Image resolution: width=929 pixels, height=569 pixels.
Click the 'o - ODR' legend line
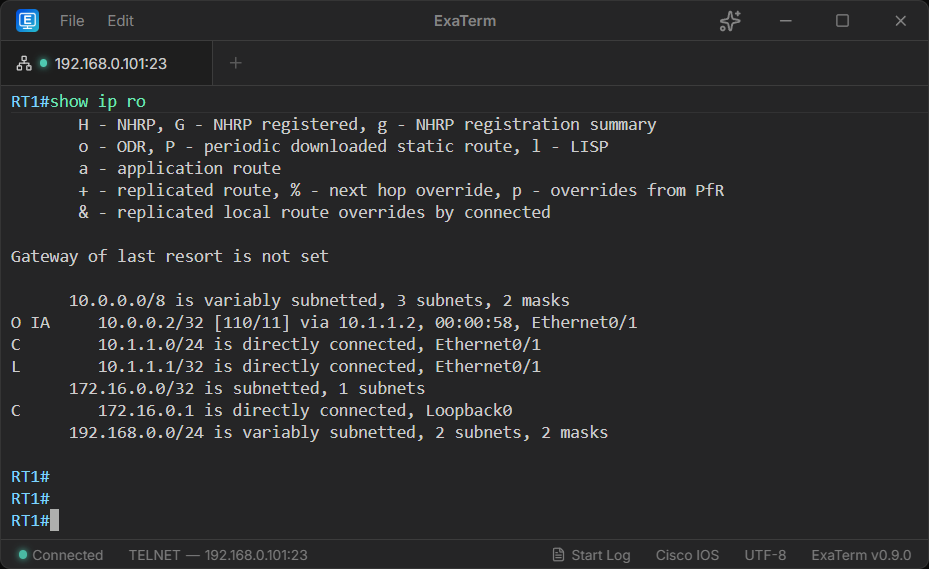pyautogui.click(x=344, y=146)
